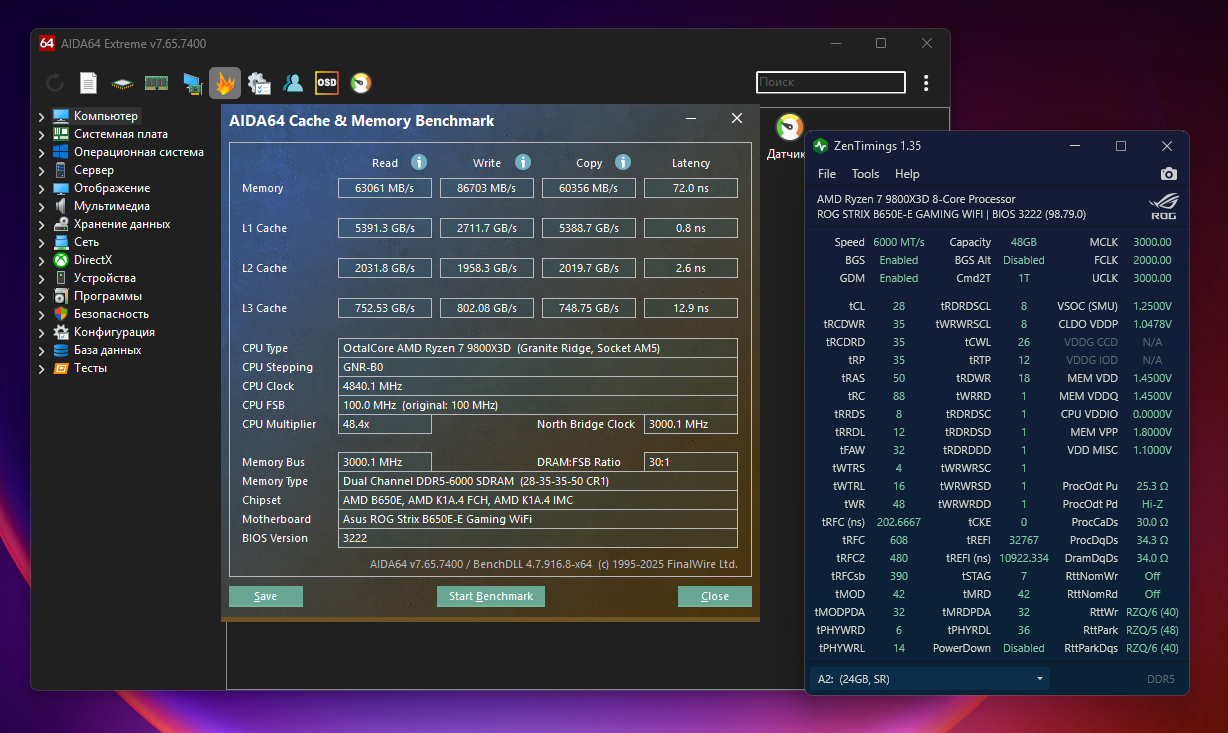
Task: Click the memory module toolbar icon
Action: coord(156,83)
